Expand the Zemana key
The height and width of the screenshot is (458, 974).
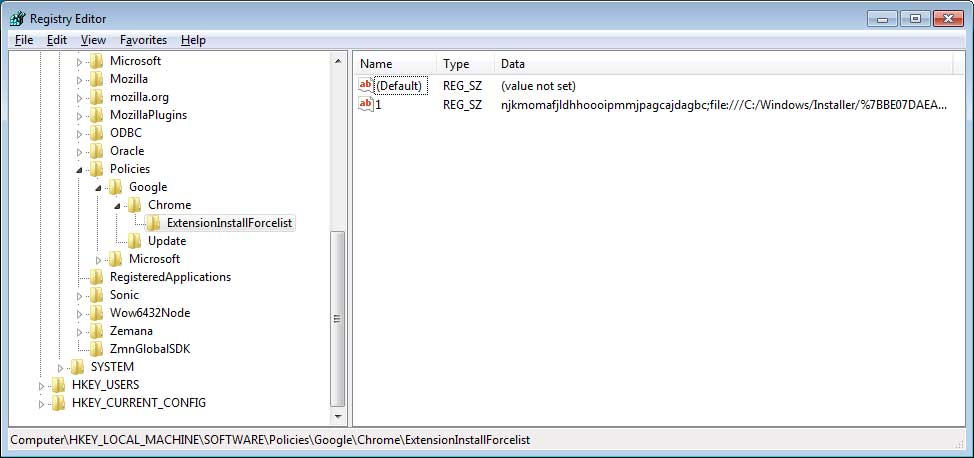[79, 332]
